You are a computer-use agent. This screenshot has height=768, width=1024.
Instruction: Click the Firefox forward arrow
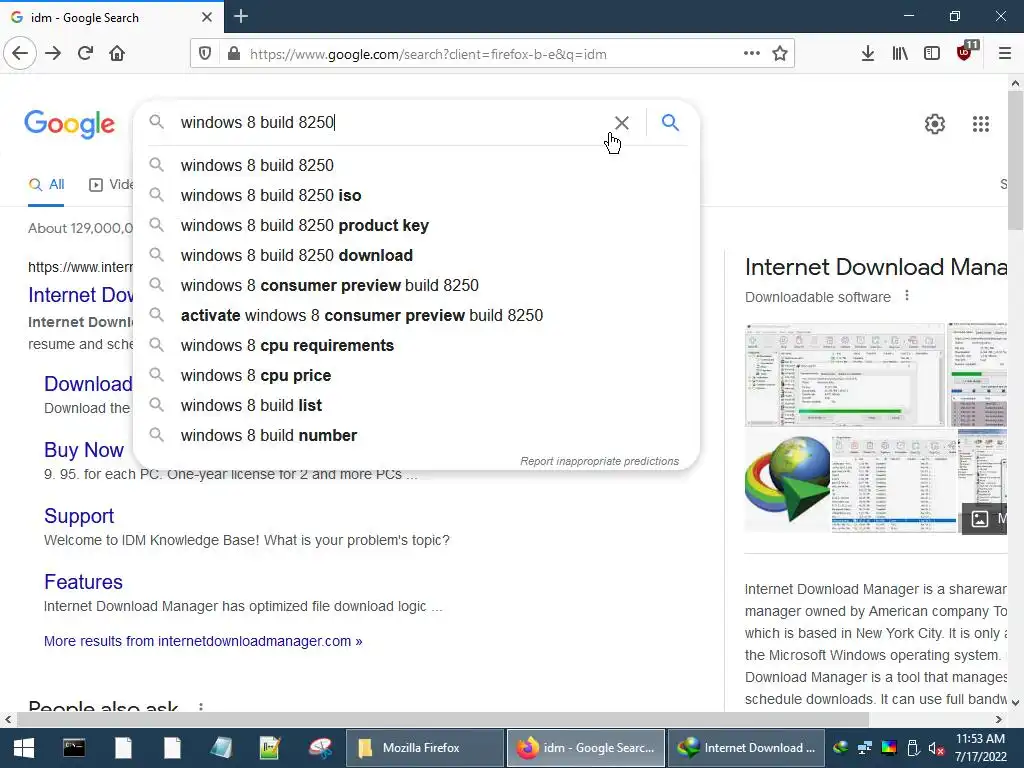[53, 54]
